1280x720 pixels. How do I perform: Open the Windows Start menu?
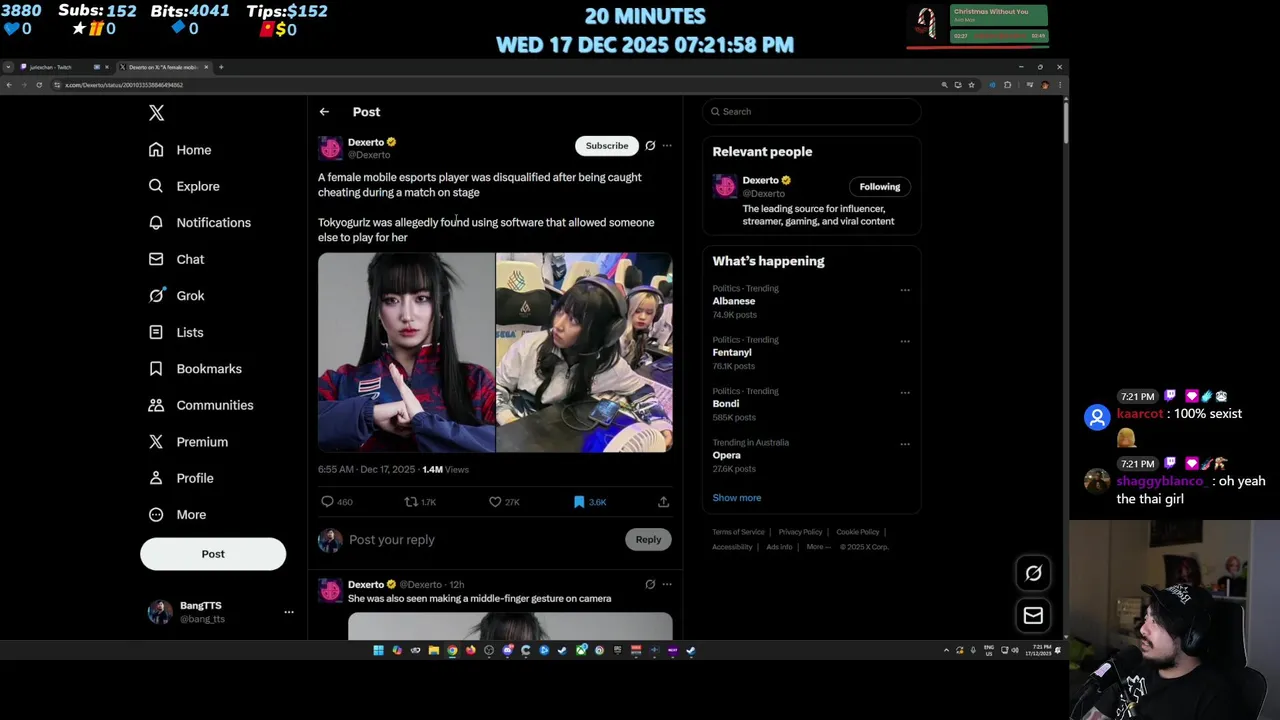(x=378, y=650)
